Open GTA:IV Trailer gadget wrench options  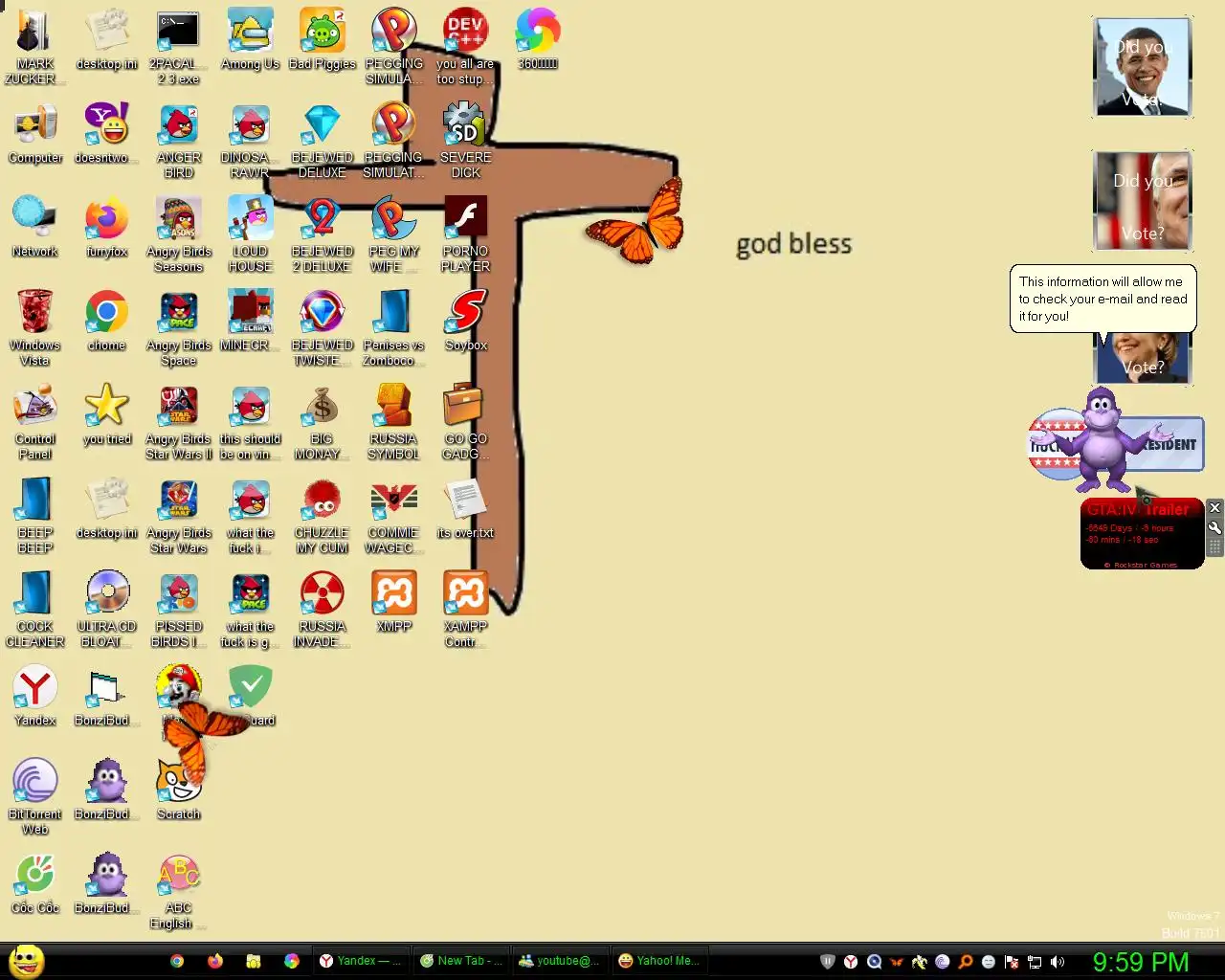(x=1214, y=527)
